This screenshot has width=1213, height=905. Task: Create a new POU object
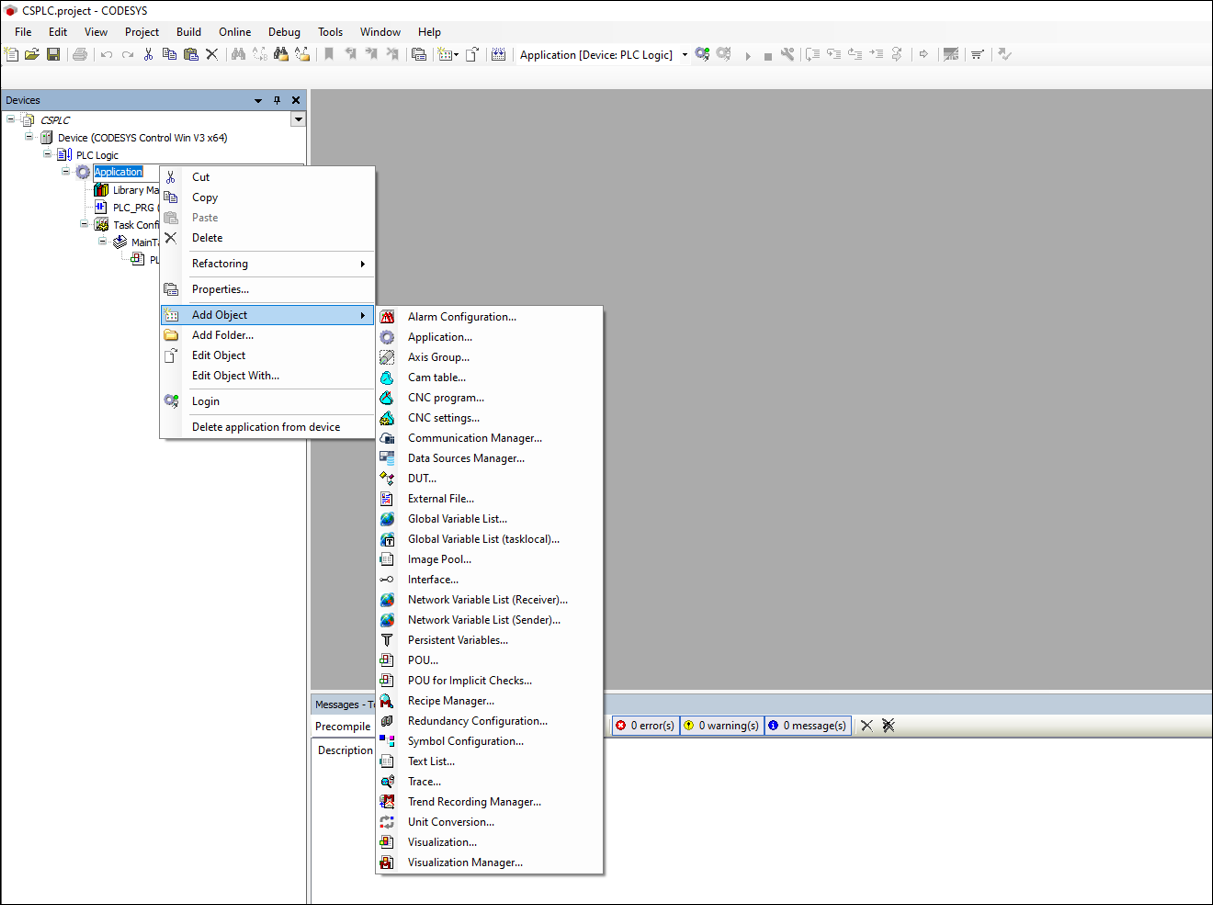[x=422, y=660]
